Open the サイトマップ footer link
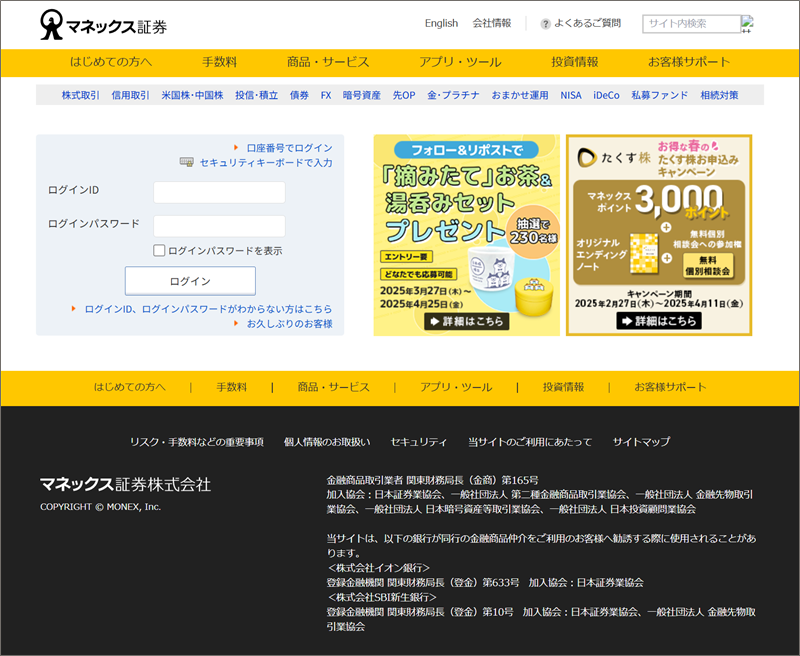The image size is (800, 656). click(x=641, y=441)
